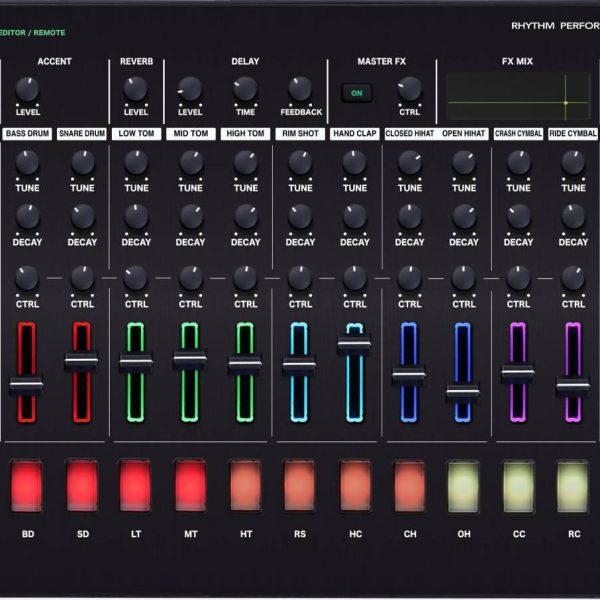Select the CLOSED HIHAT label
600x600 pixels.
point(409,134)
